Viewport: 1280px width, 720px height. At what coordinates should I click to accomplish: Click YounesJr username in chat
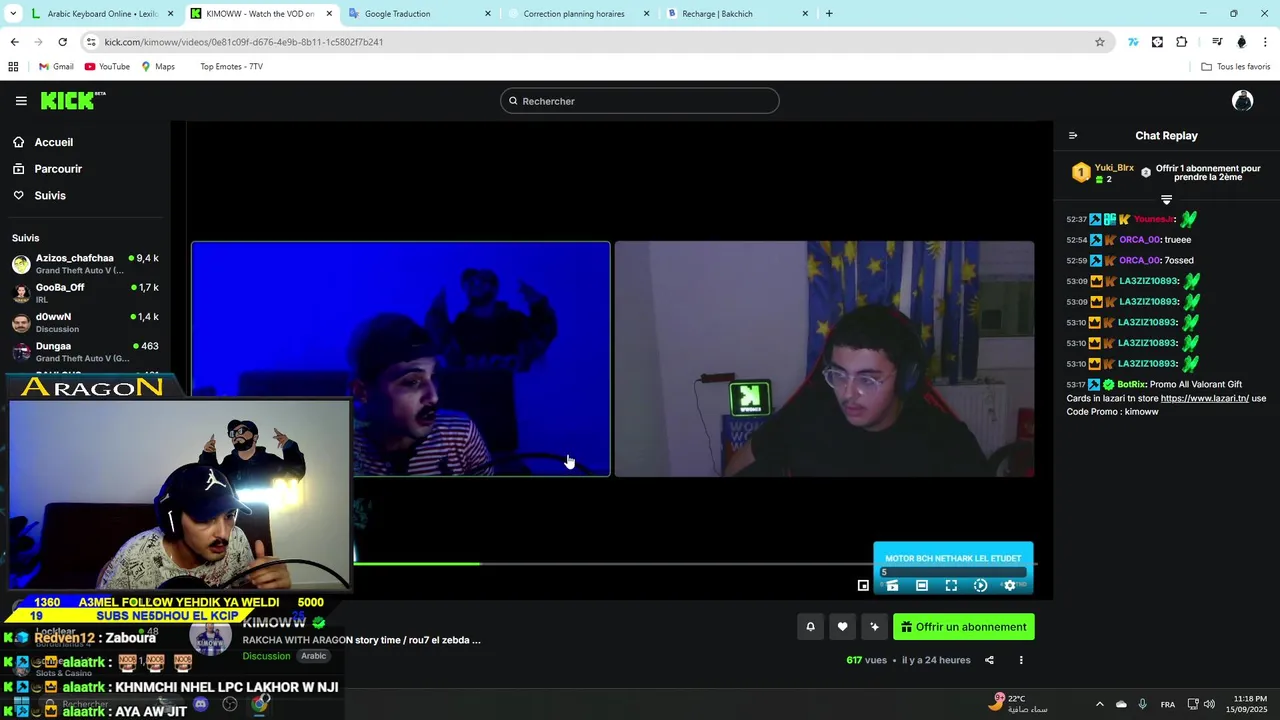(1153, 219)
